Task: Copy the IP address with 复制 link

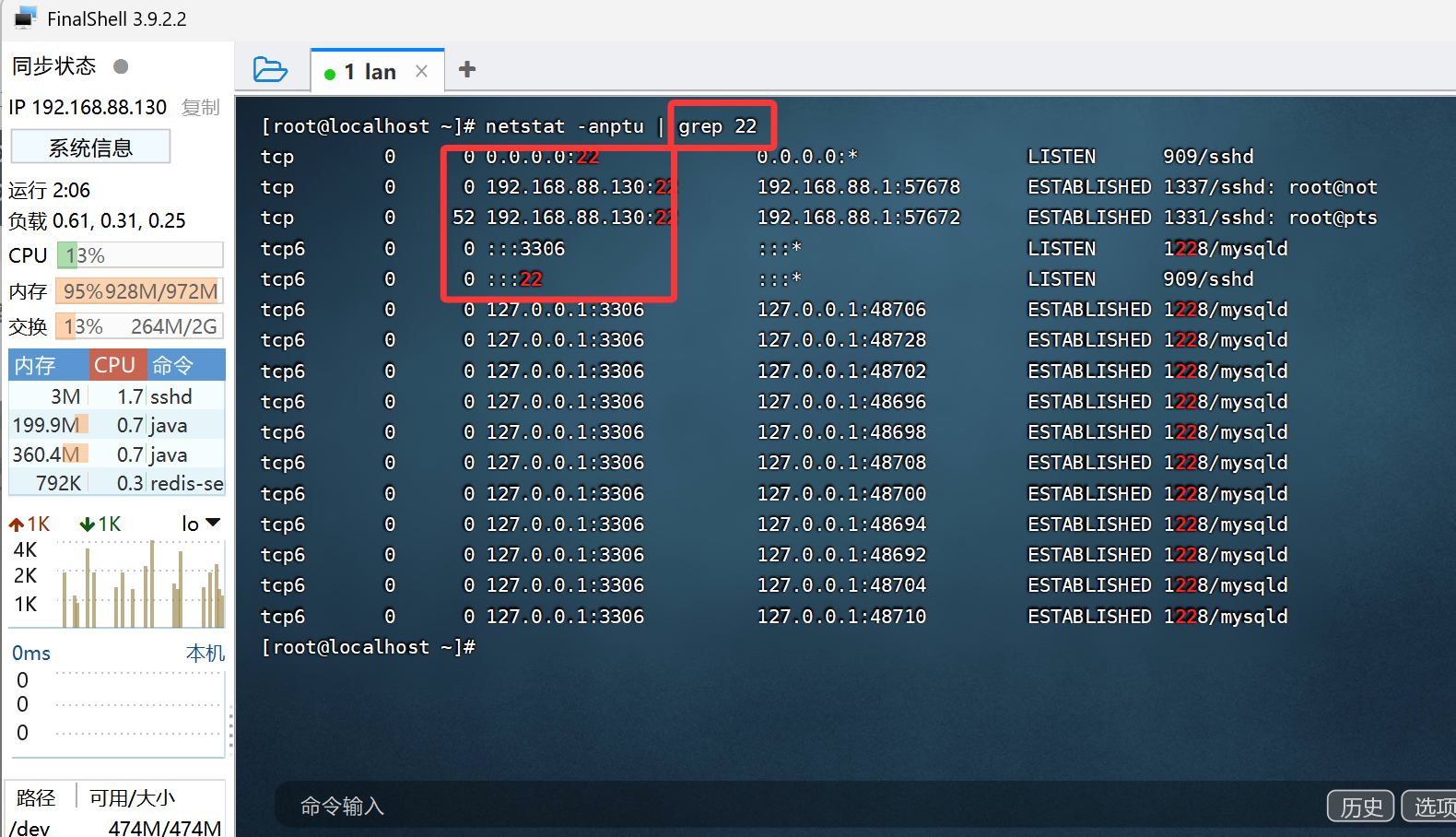Action: tap(200, 108)
